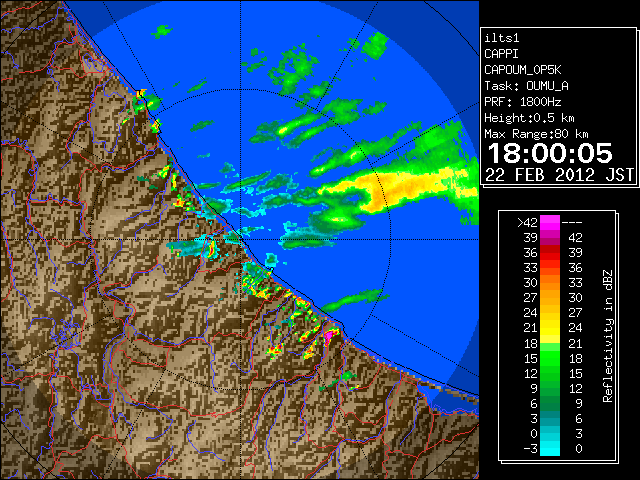This screenshot has width=640, height=480.
Task: Click the cyan -3 dBZ legend swatch
Action: point(550,449)
